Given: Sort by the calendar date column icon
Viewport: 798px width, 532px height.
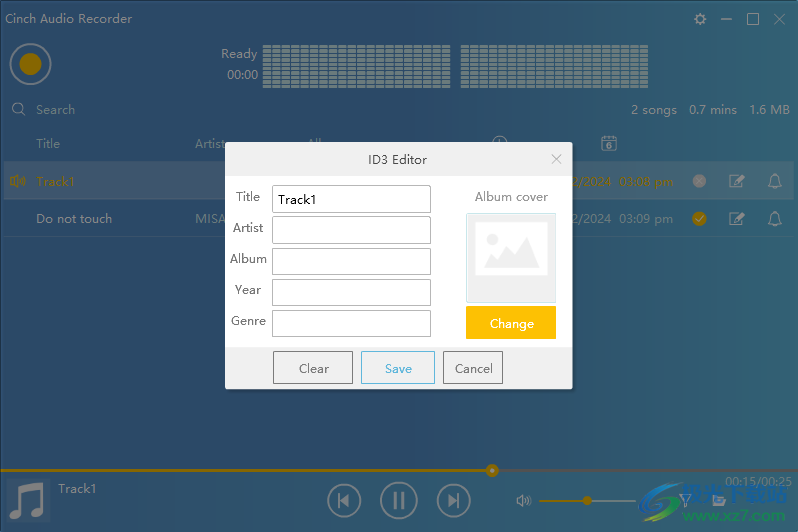Looking at the screenshot, I should [609, 144].
